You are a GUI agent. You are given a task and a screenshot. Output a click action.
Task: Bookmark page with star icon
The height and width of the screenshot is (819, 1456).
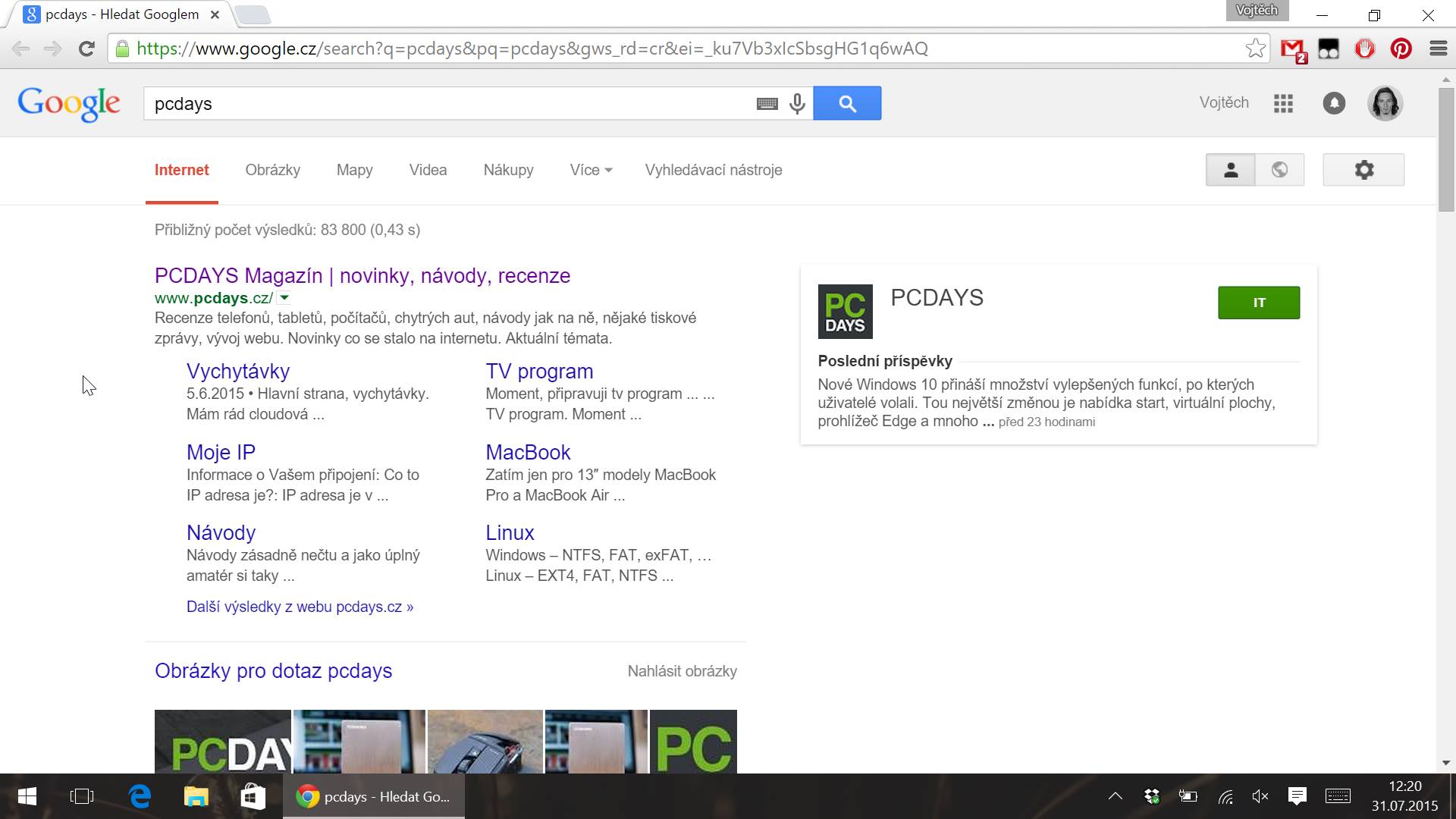pos(1255,49)
